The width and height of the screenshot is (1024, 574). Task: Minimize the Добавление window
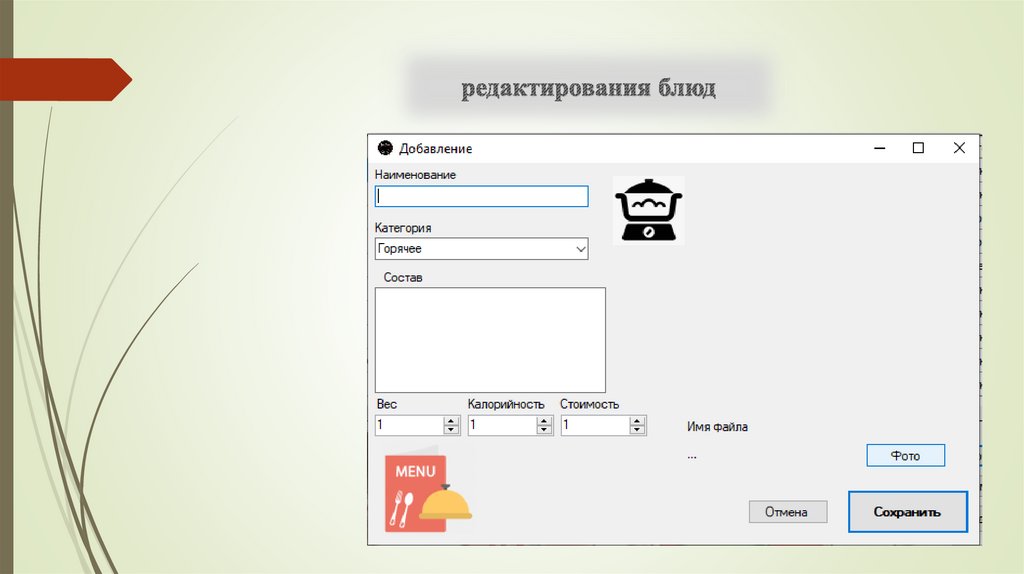(880, 148)
